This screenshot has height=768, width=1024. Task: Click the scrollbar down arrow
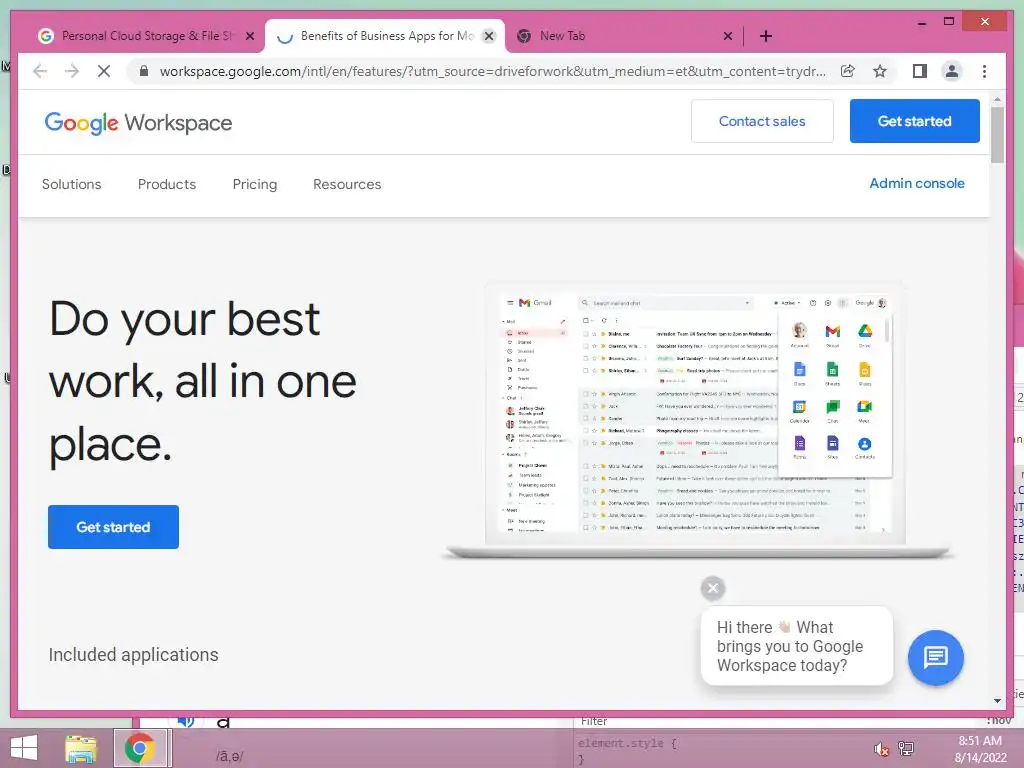coord(997,701)
